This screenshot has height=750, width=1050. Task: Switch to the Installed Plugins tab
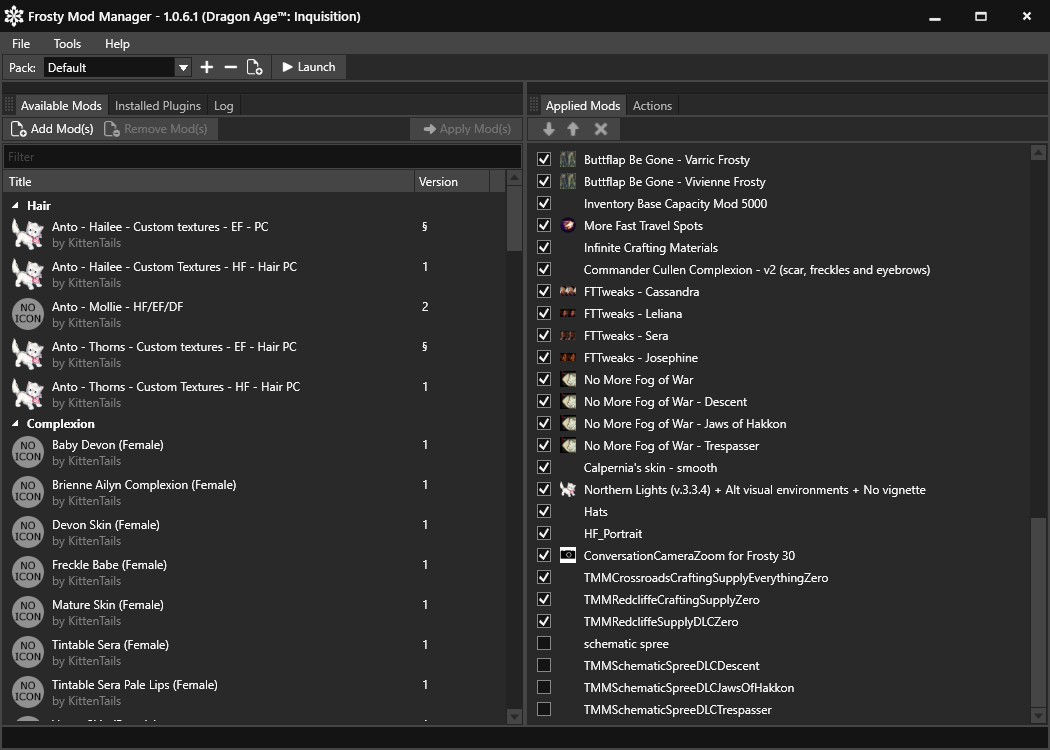pos(157,106)
